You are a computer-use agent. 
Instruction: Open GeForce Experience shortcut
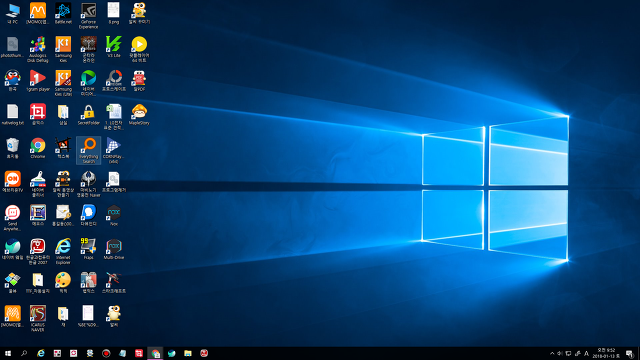(x=89, y=16)
